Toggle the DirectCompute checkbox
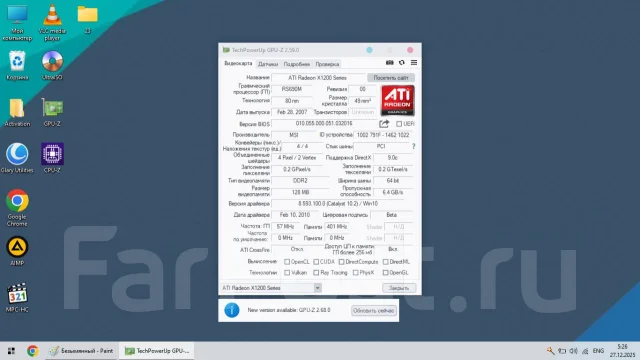 [x=342, y=262]
